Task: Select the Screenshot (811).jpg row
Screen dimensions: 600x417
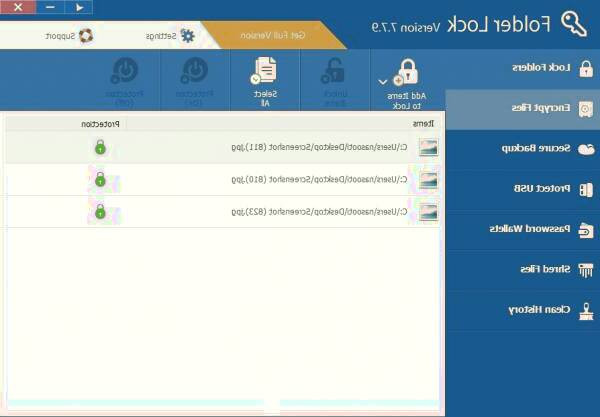Action: (x=223, y=147)
